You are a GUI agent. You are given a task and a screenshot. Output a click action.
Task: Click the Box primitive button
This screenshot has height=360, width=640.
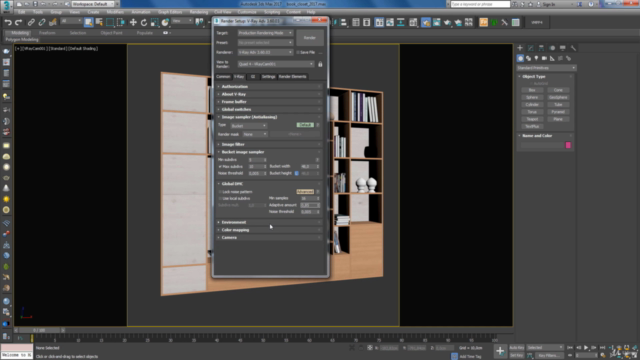(532, 90)
